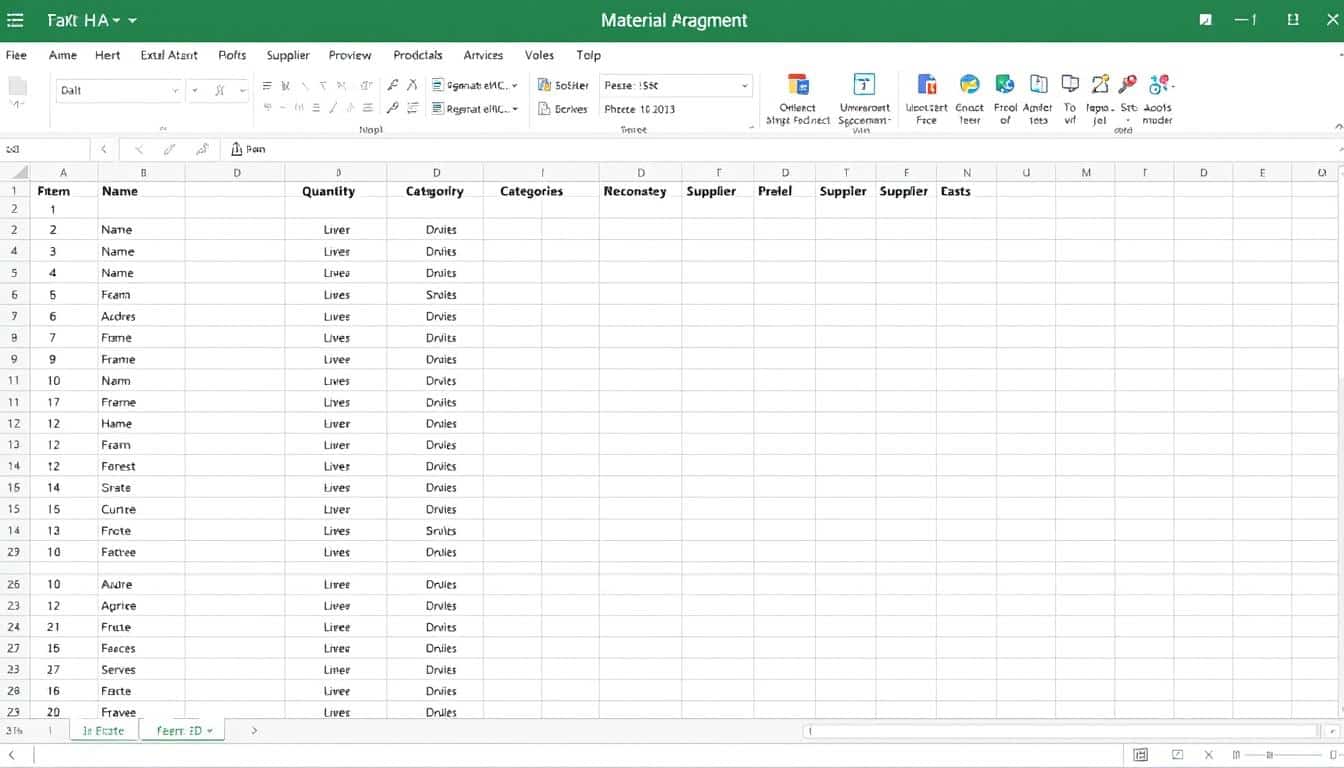Click the Quantity header cell
Image resolution: width=1344 pixels, height=768 pixels.
click(x=335, y=191)
